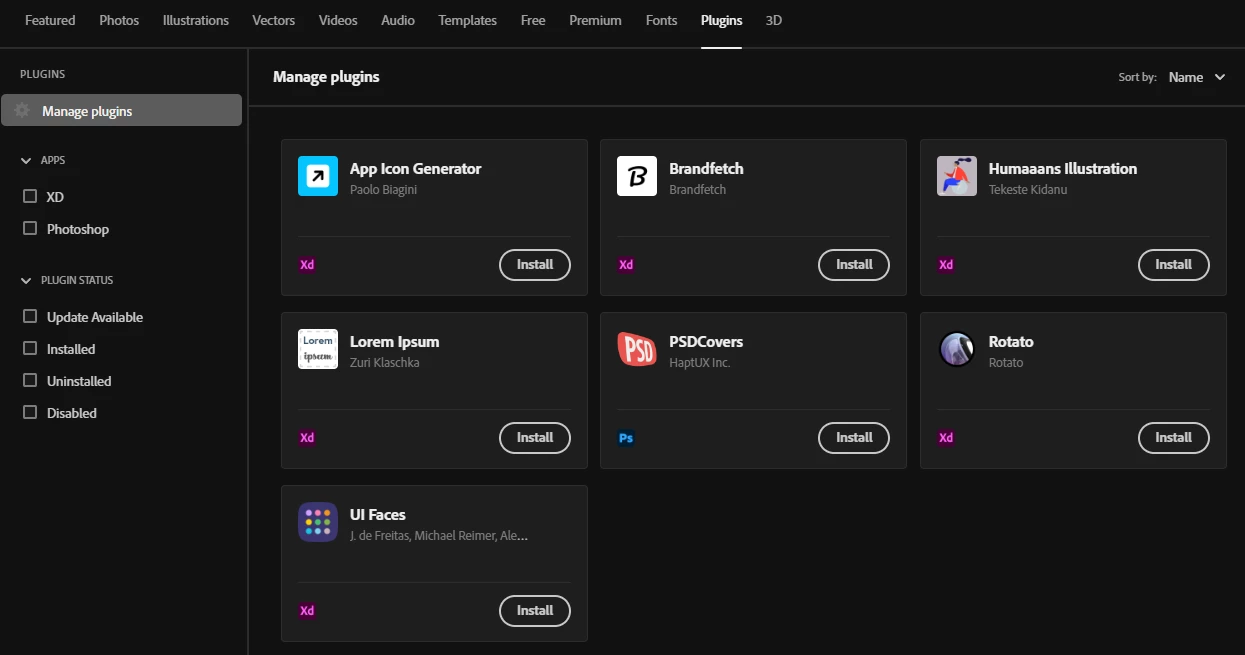This screenshot has height=655, width=1245.
Task: Click the Rotato plugin icon
Action: coord(957,349)
